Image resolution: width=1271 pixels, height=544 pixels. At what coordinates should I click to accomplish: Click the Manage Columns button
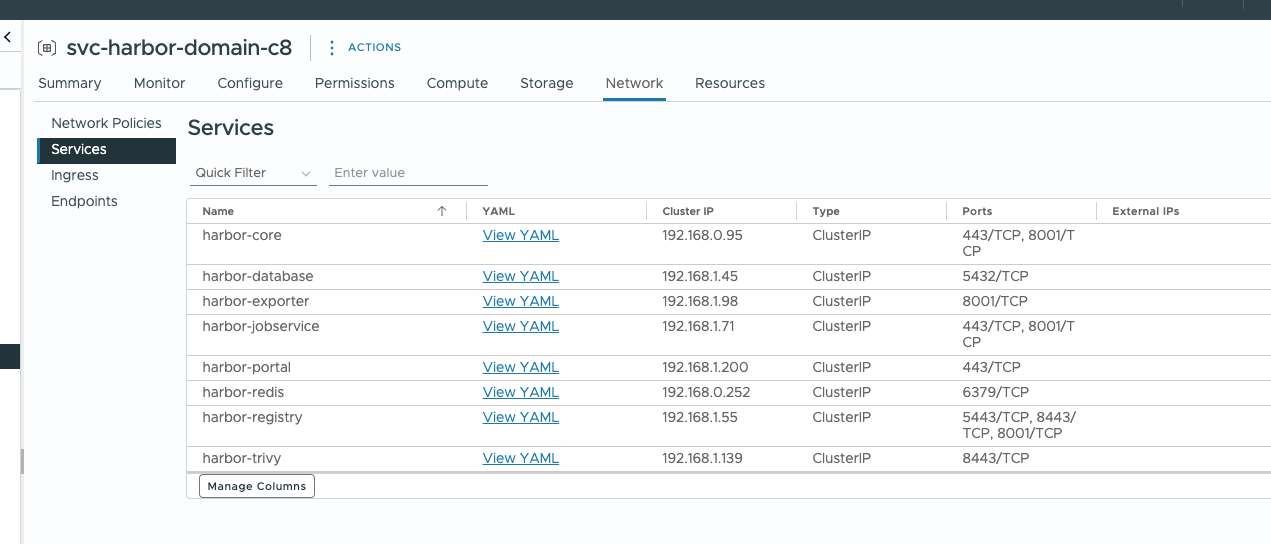pyautogui.click(x=257, y=486)
